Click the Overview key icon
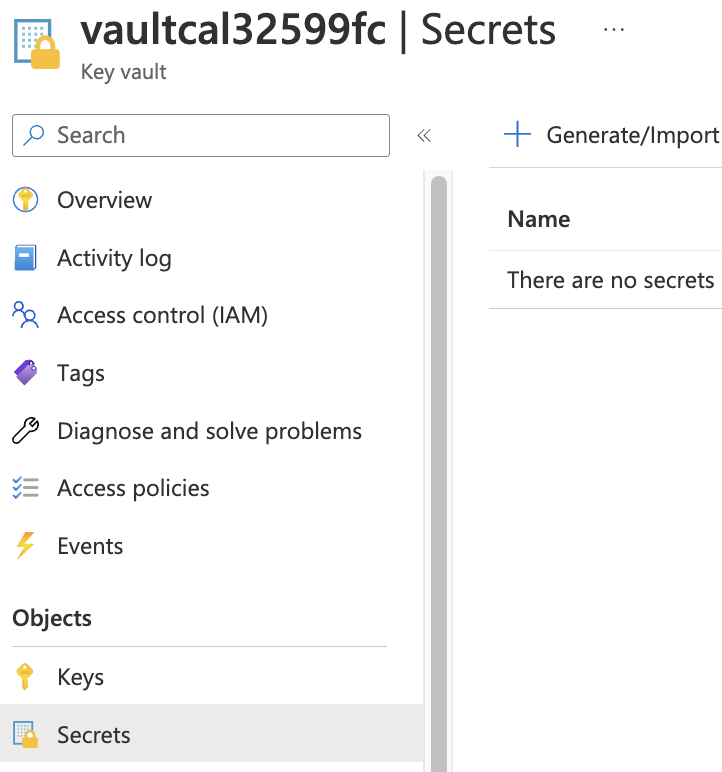The width and height of the screenshot is (722, 772). pyautogui.click(x=25, y=200)
